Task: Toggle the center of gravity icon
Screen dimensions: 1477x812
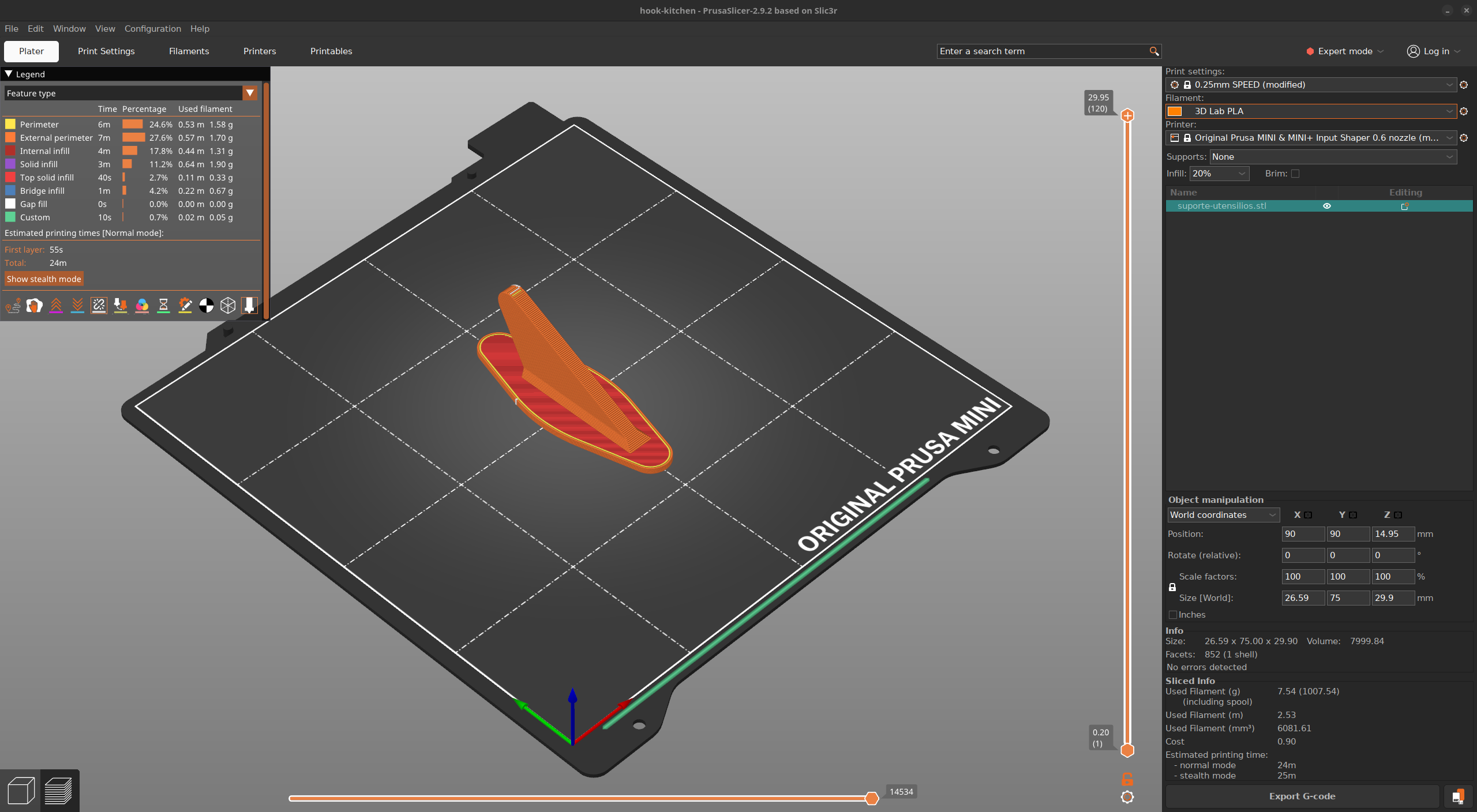Action: 207,306
